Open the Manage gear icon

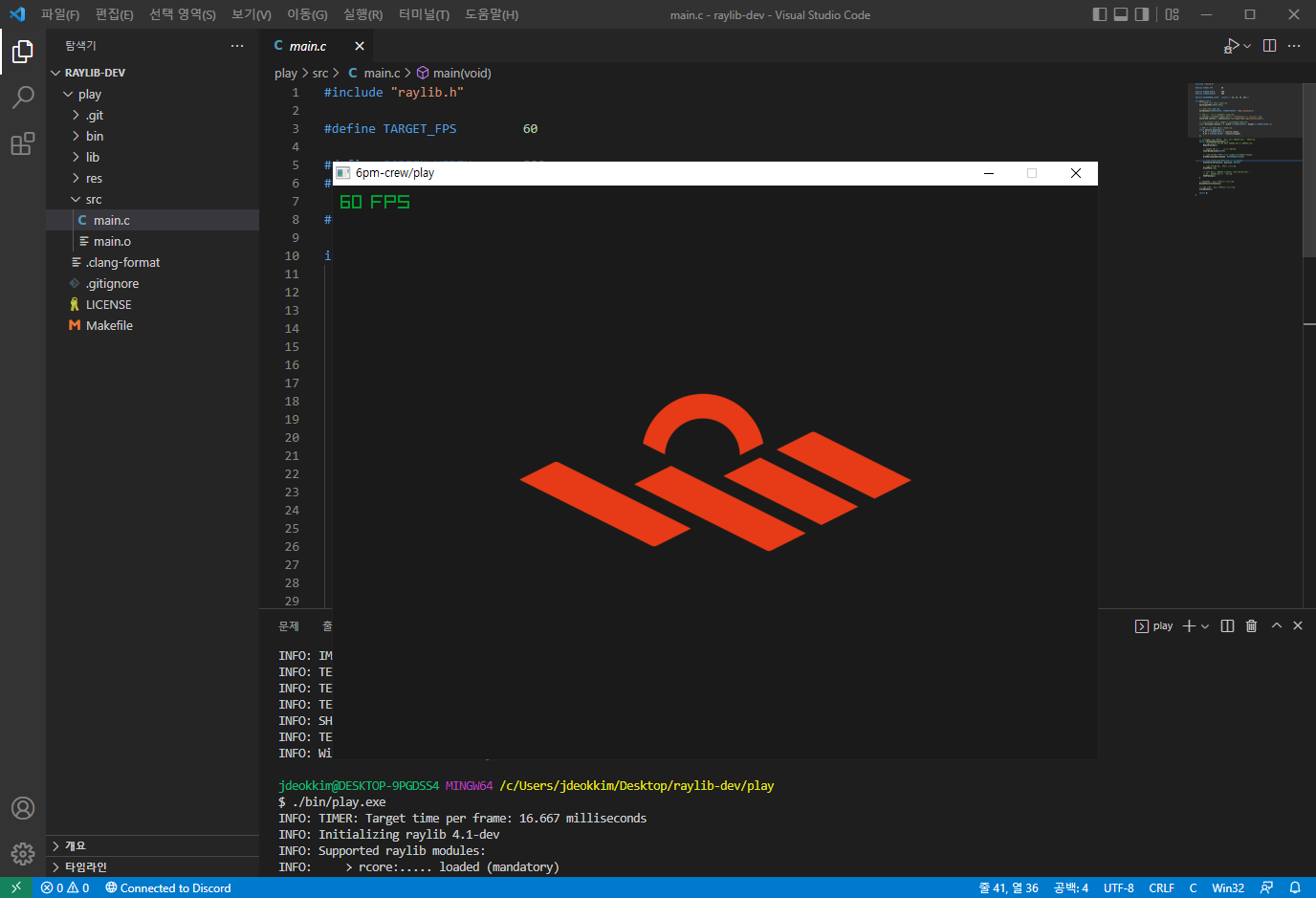[x=23, y=853]
